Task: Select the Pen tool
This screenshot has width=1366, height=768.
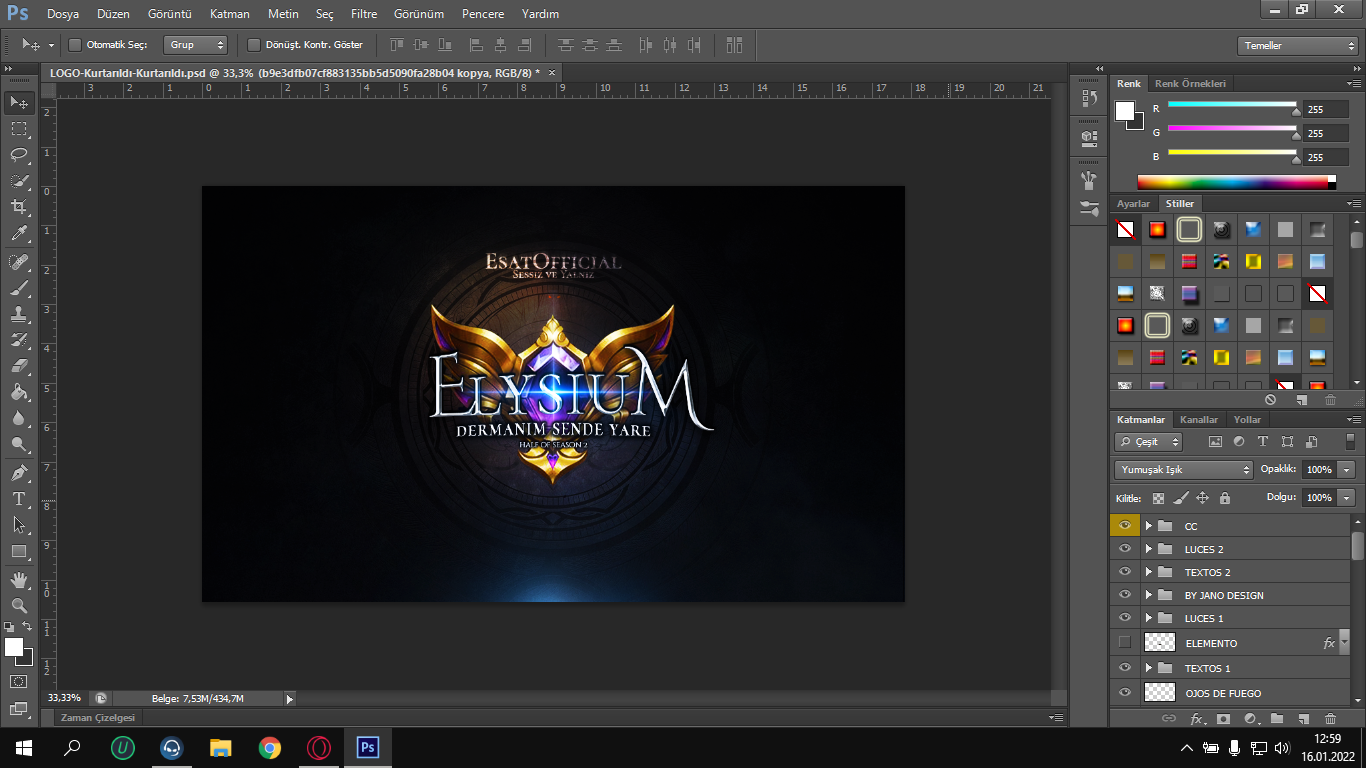Action: click(19, 472)
